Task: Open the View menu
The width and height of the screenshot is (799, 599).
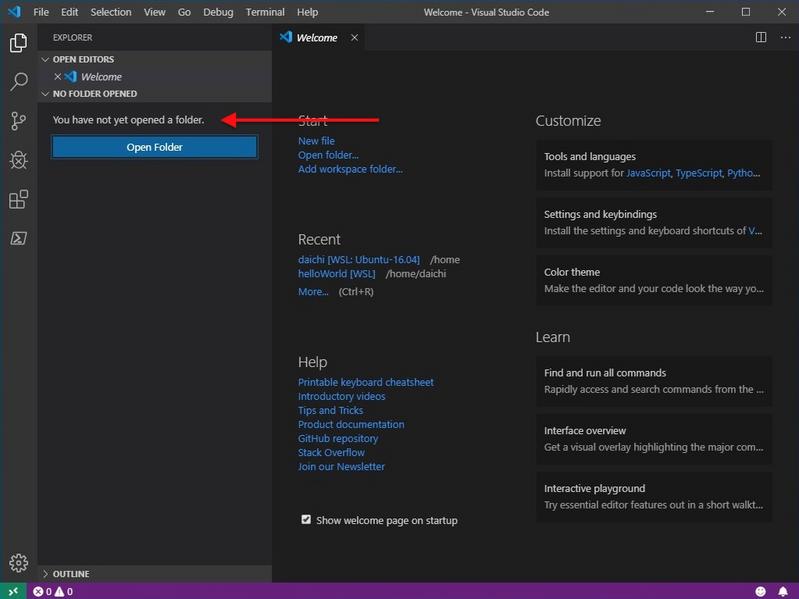Action: pos(154,12)
